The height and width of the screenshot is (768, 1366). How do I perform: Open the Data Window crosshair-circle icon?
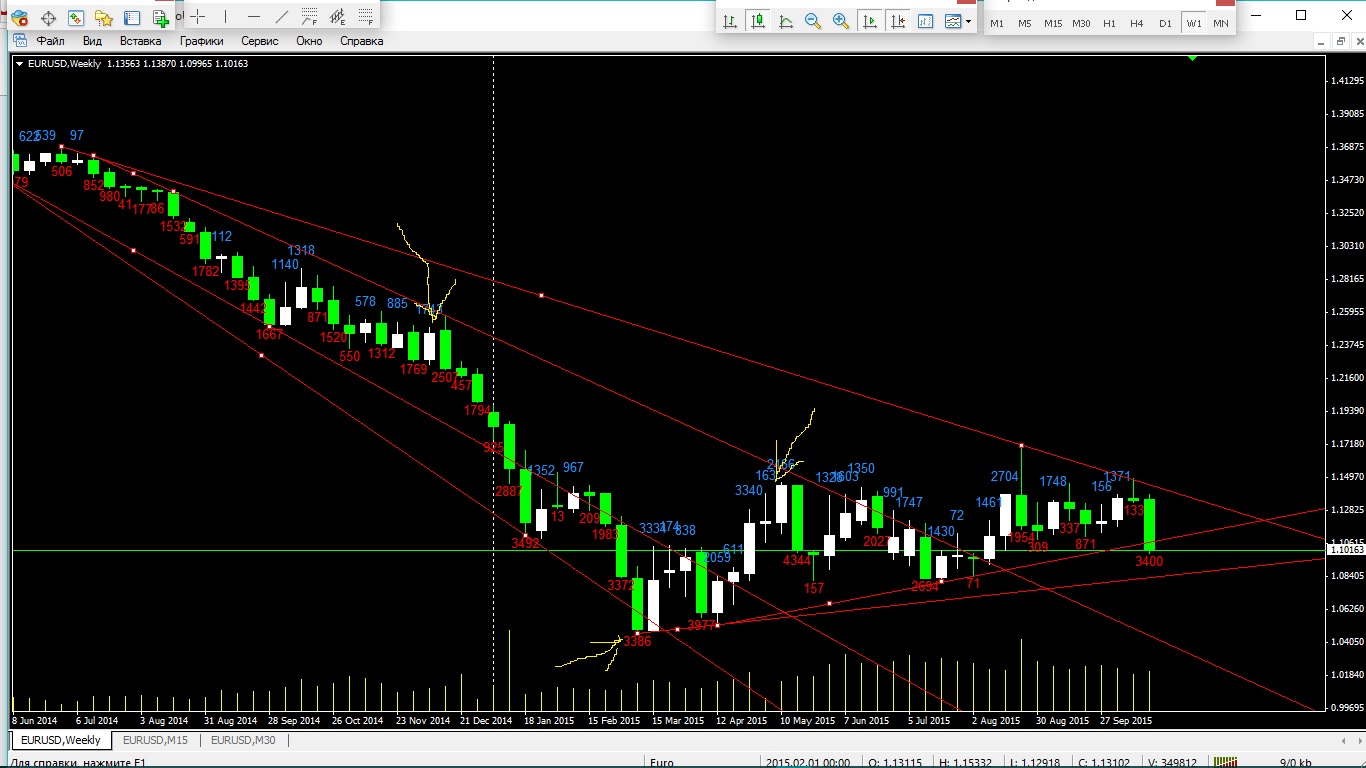coord(48,18)
